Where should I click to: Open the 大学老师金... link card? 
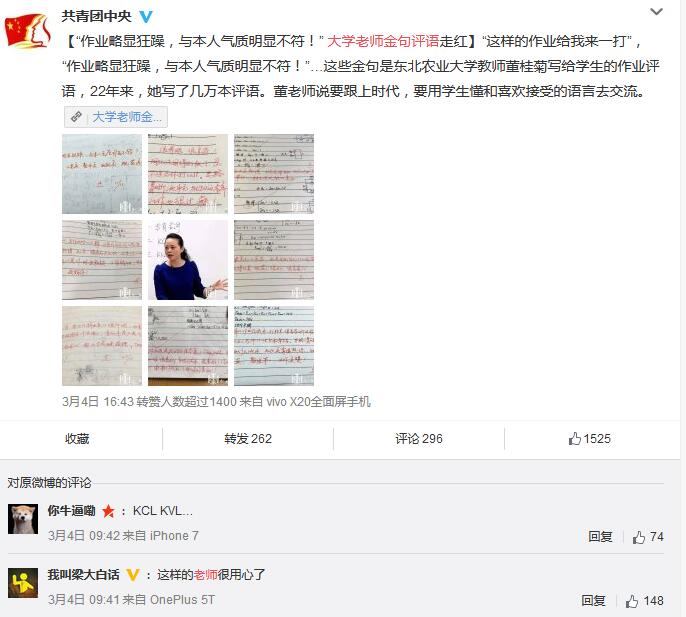pos(116,117)
